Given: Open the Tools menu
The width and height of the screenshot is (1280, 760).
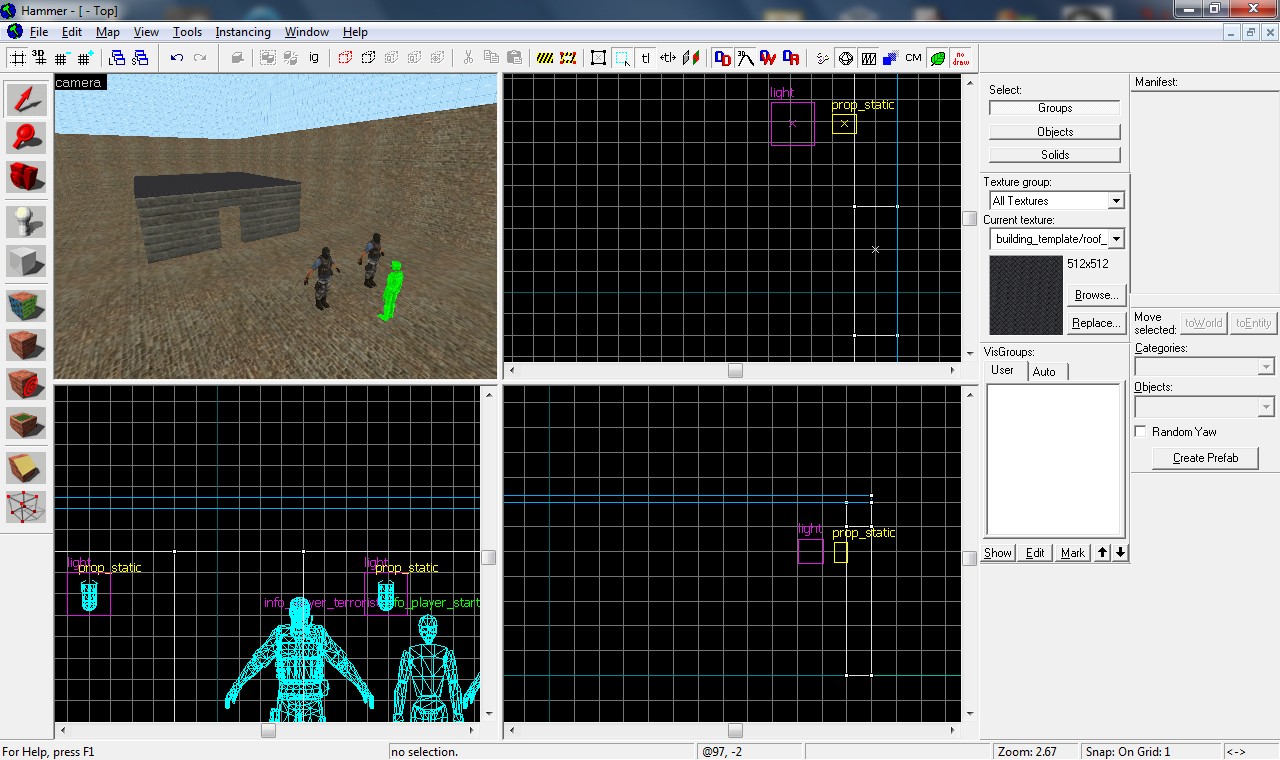Looking at the screenshot, I should coord(187,31).
